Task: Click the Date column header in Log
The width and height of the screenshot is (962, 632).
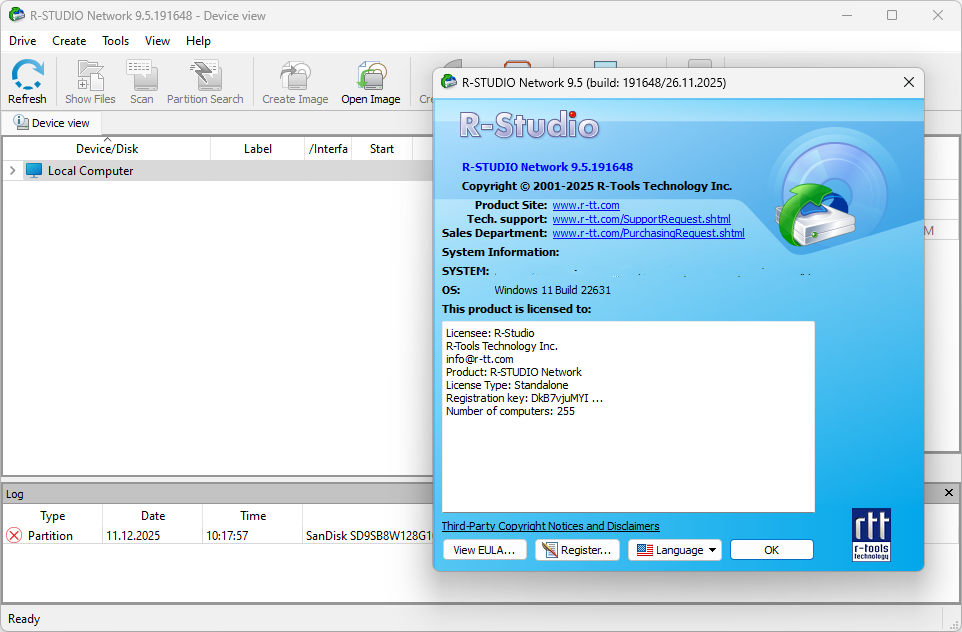Action: coord(153,516)
